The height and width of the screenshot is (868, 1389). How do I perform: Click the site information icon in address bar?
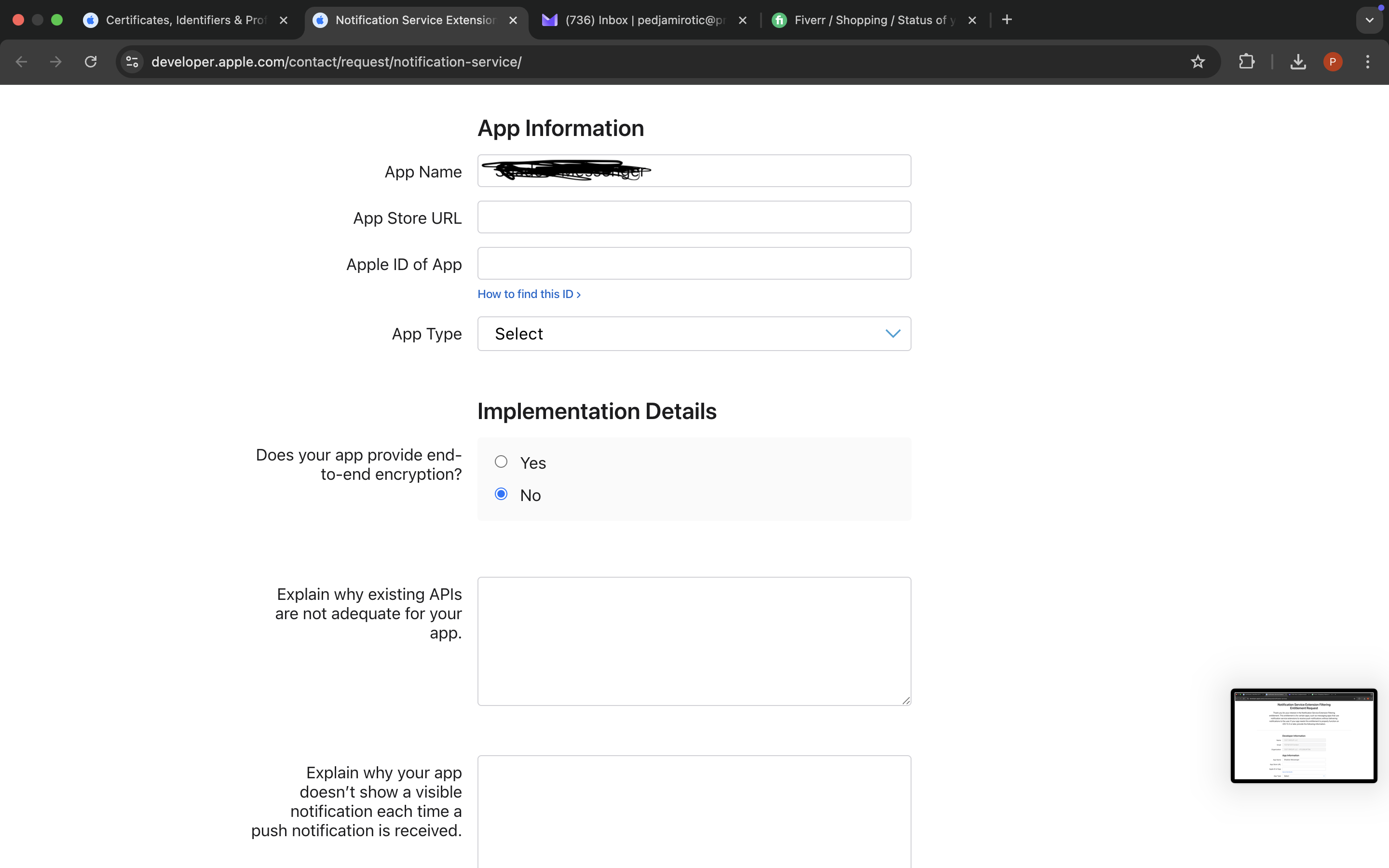(x=132, y=61)
